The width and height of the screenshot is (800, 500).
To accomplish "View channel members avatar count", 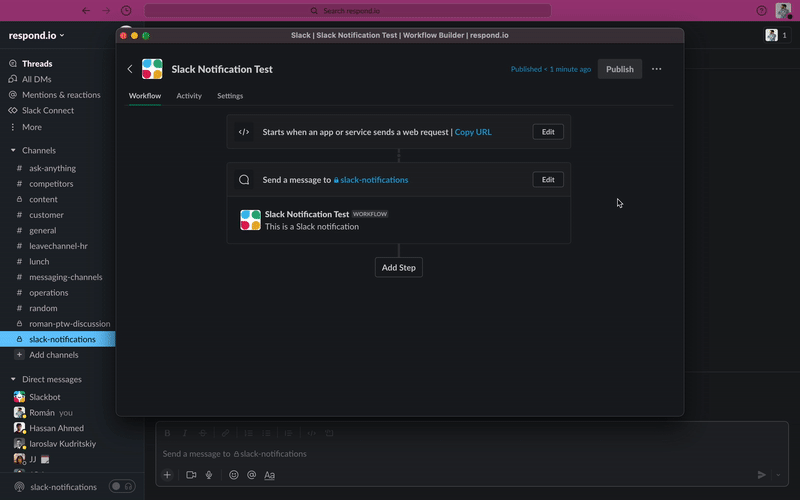I will tap(777, 35).
